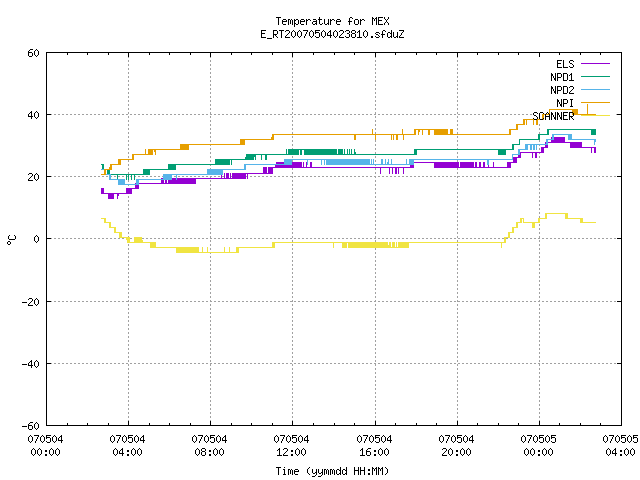Image resolution: width=640 pixels, height=480 pixels.
Task: Click the x-axis label 070504 12:00
Action: [291, 446]
